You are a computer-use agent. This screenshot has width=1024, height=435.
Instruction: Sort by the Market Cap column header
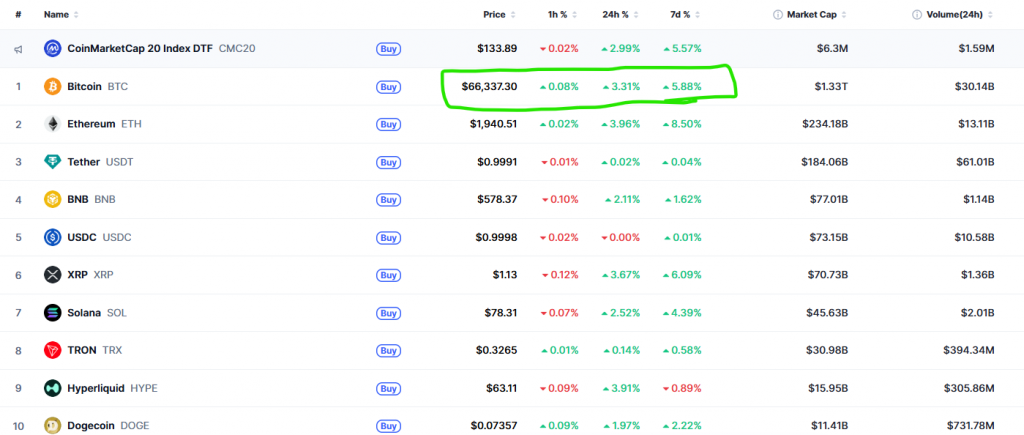816,14
